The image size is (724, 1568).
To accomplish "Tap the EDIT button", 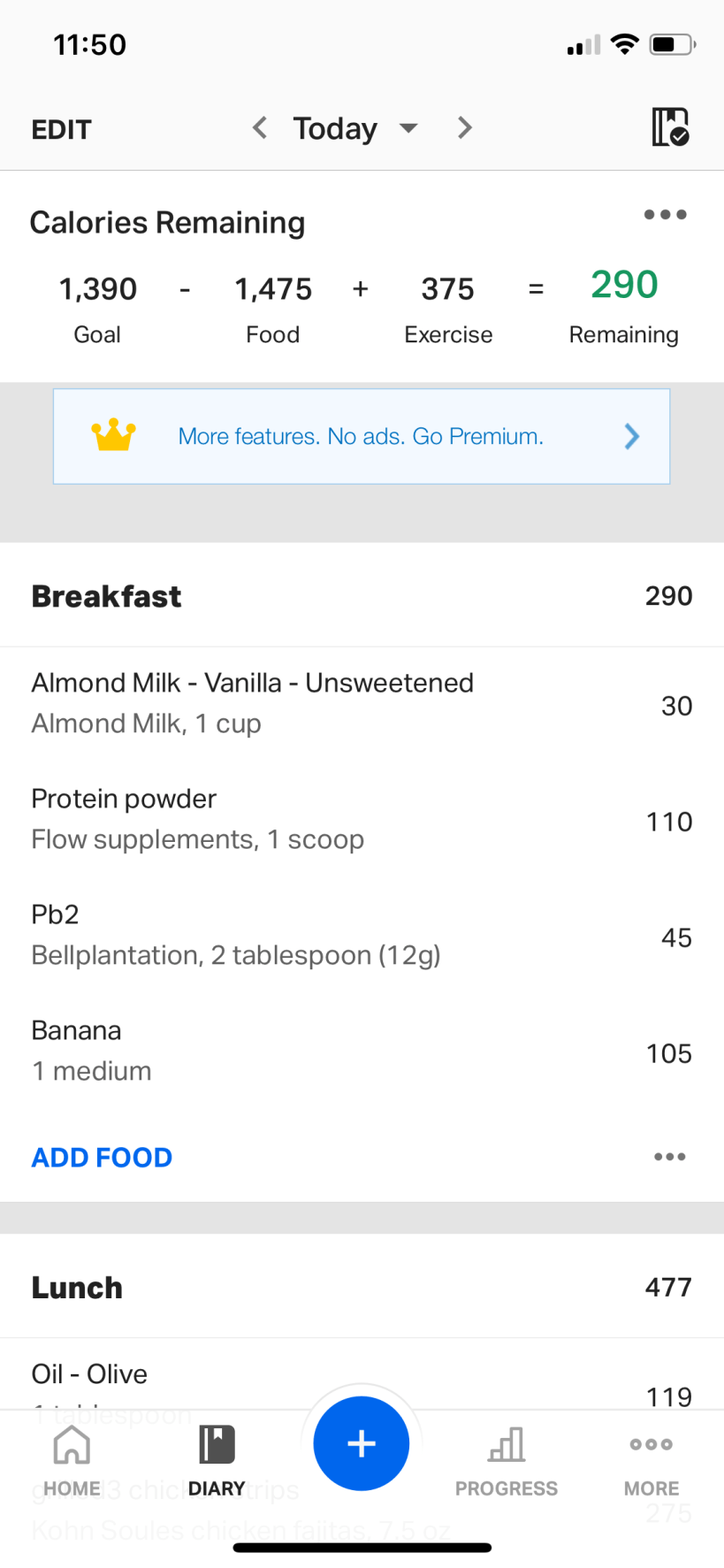I will coord(61,130).
